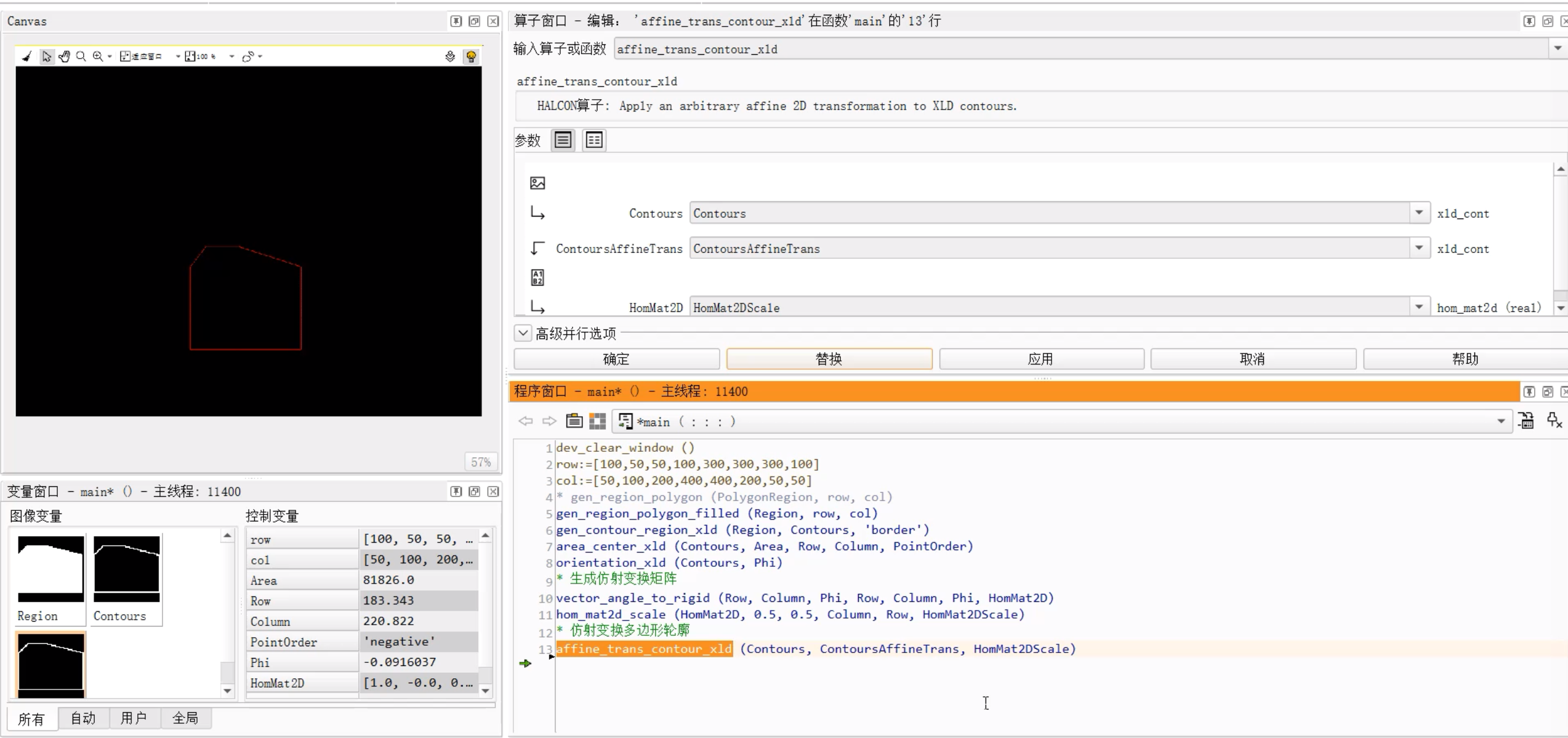Image resolution: width=1568 pixels, height=738 pixels.
Task: Select the magnifier zoom tool in Canvas
Action: click(x=81, y=56)
